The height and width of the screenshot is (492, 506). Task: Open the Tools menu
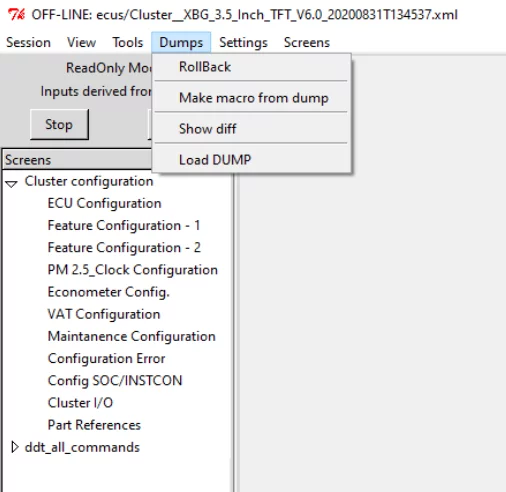128,42
